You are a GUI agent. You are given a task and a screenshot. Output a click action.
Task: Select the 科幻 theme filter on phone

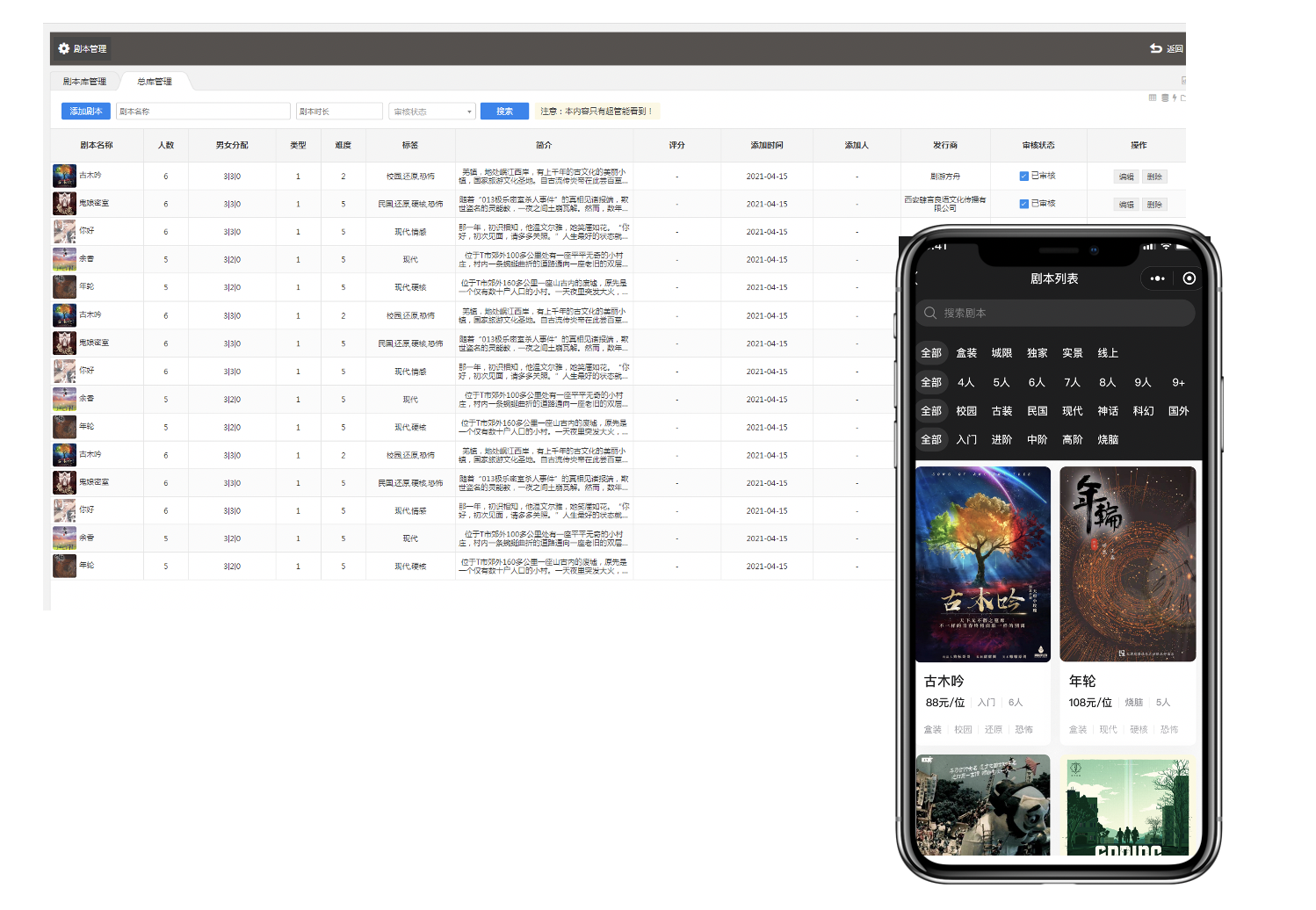point(1143,411)
